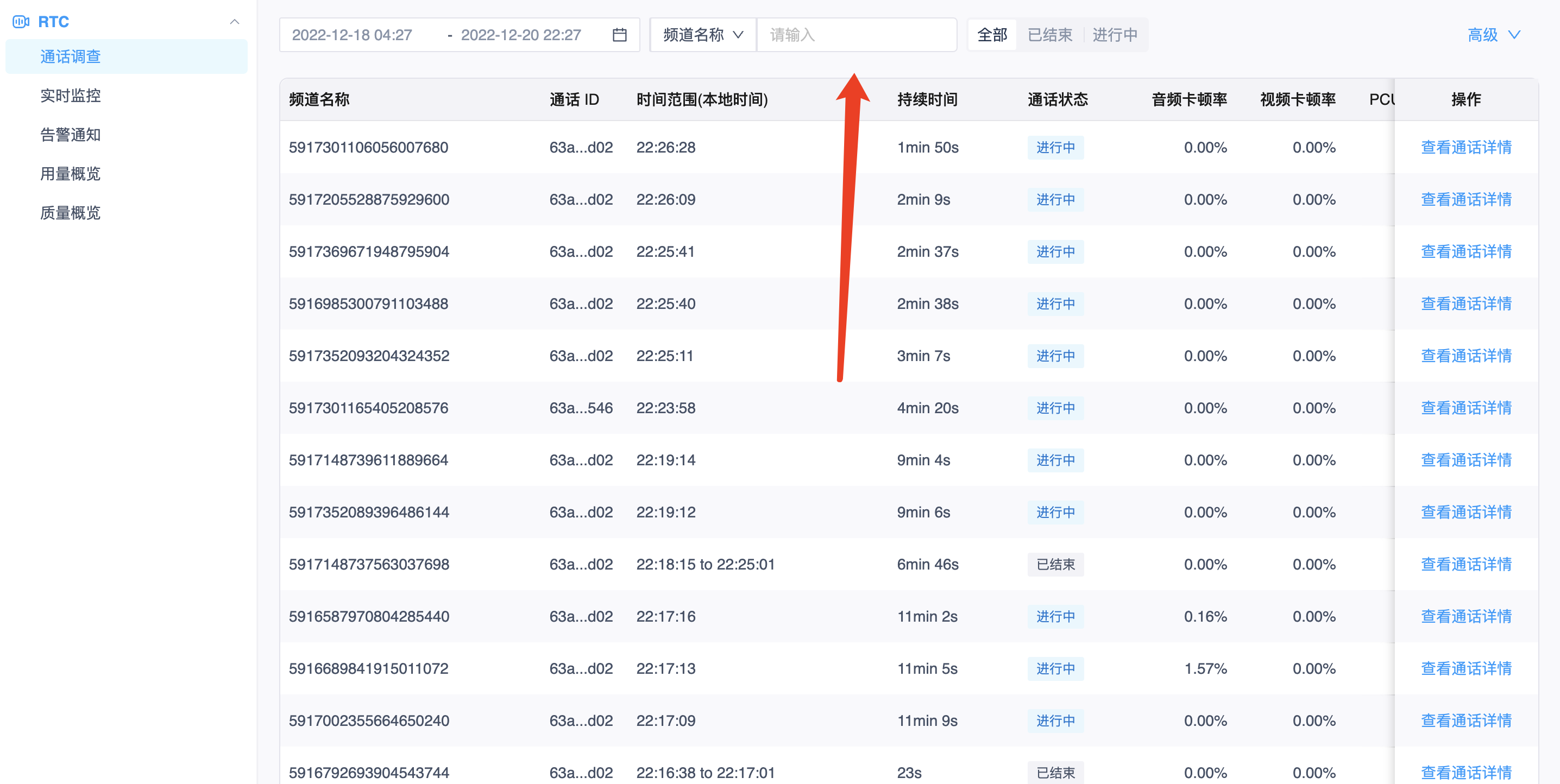Viewport: 1560px width, 784px height.
Task: Select the 已结束 status filter
Action: point(1049,35)
